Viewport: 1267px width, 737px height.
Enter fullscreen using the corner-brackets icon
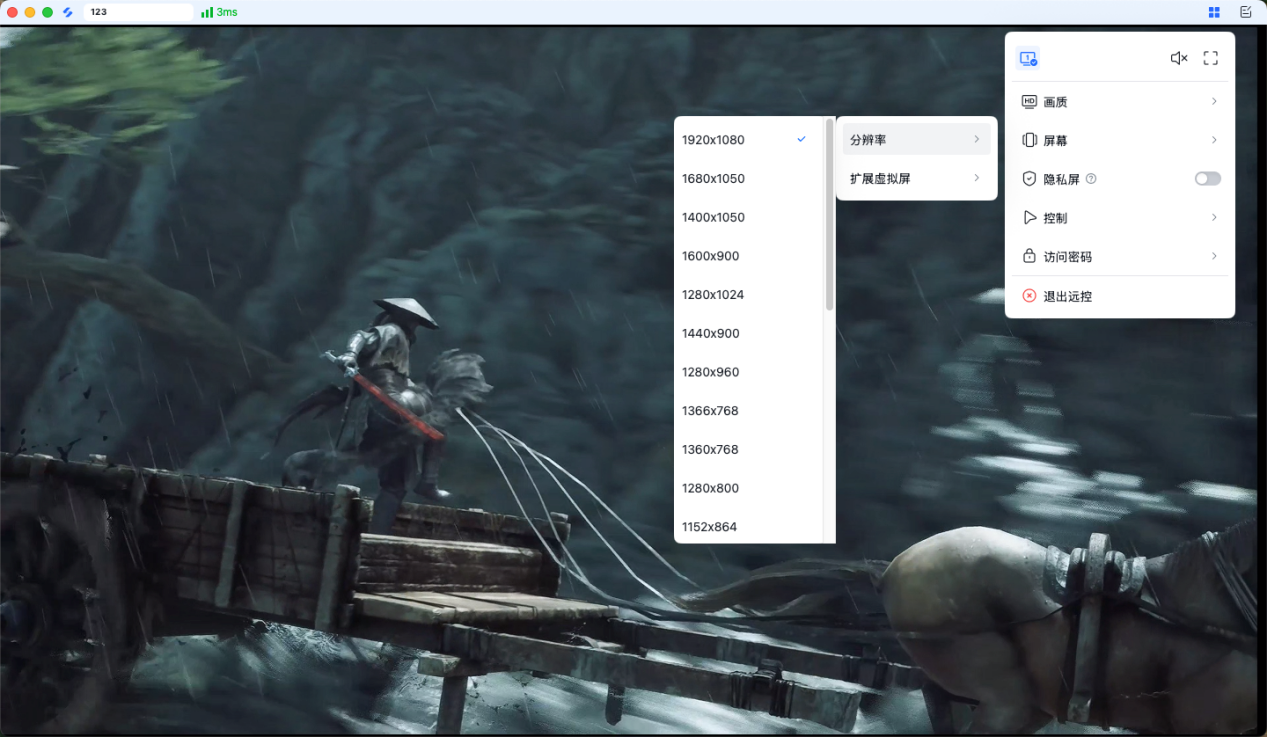click(1211, 58)
